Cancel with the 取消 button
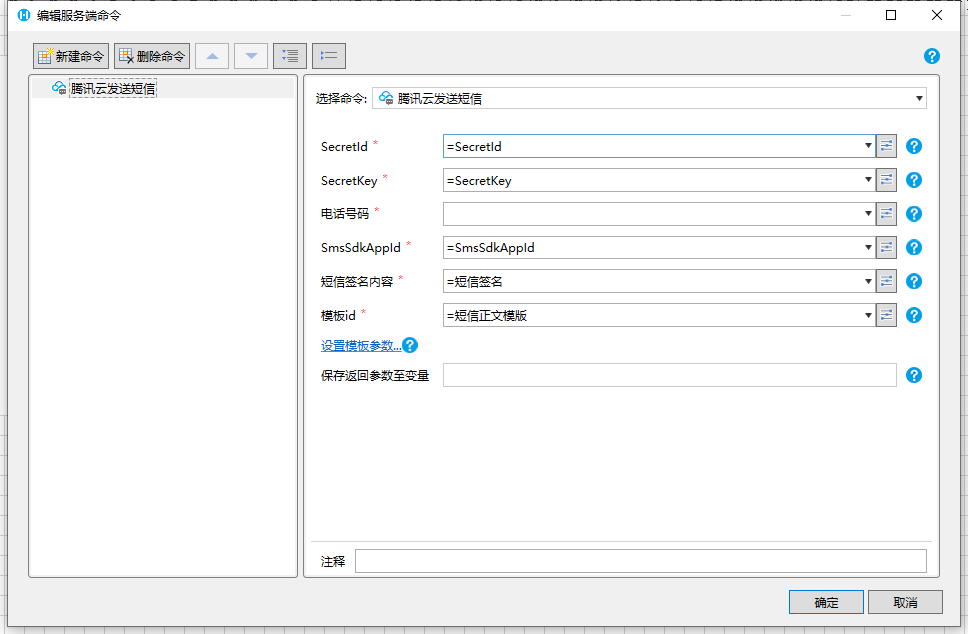This screenshot has height=634, width=968. pyautogui.click(x=905, y=603)
